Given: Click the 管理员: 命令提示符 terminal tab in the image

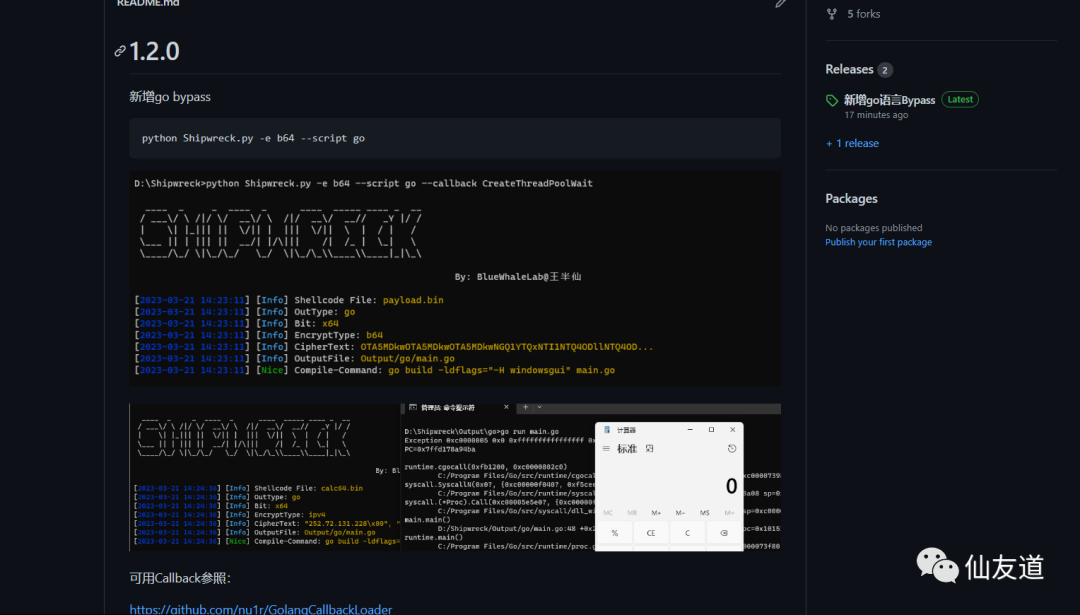Looking at the screenshot, I should (458, 408).
